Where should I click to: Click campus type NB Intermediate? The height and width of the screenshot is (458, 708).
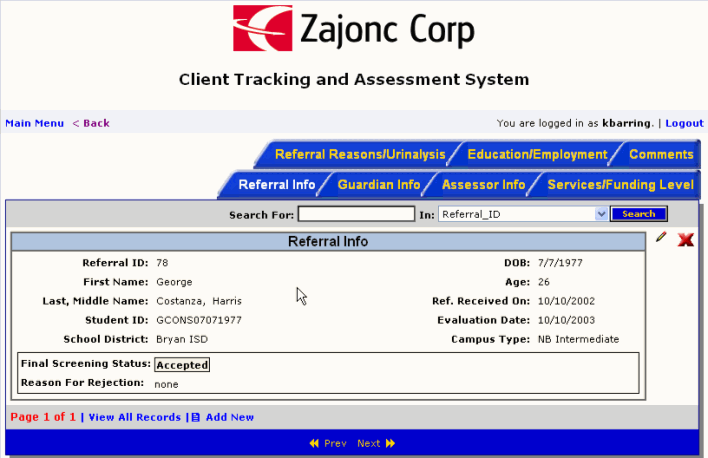click(x=578, y=339)
